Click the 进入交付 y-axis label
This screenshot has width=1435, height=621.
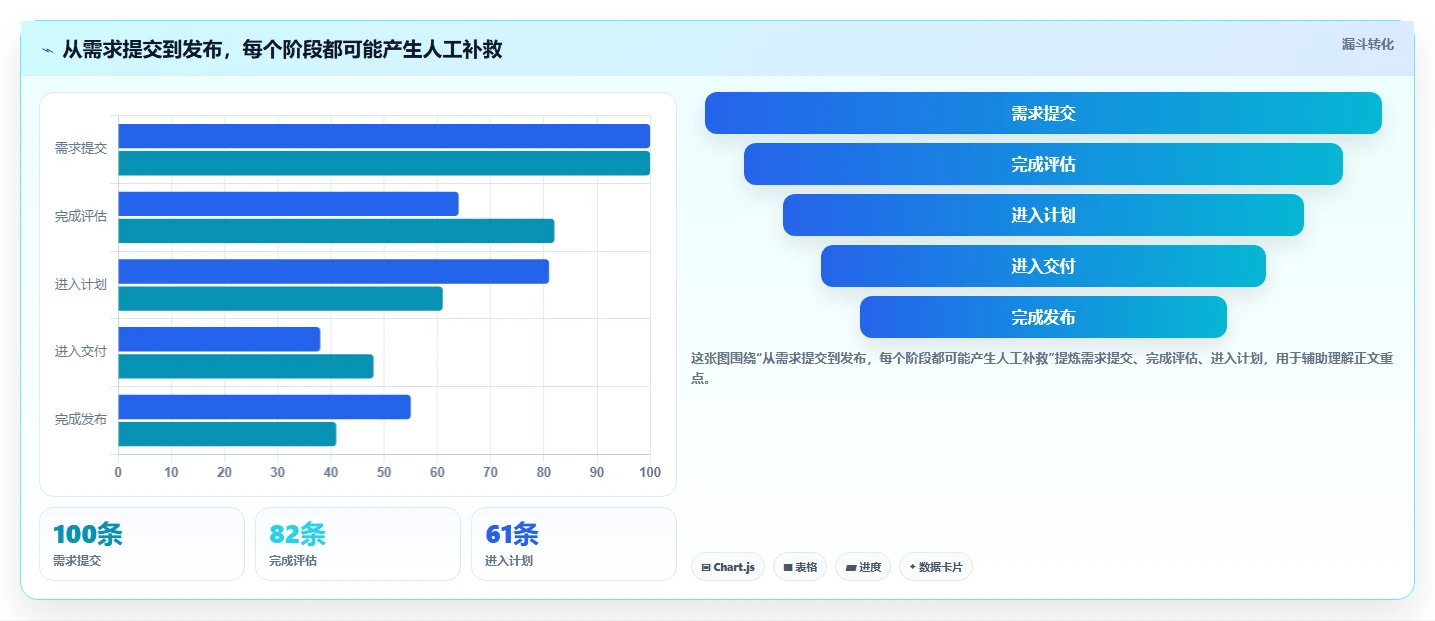(x=81, y=351)
